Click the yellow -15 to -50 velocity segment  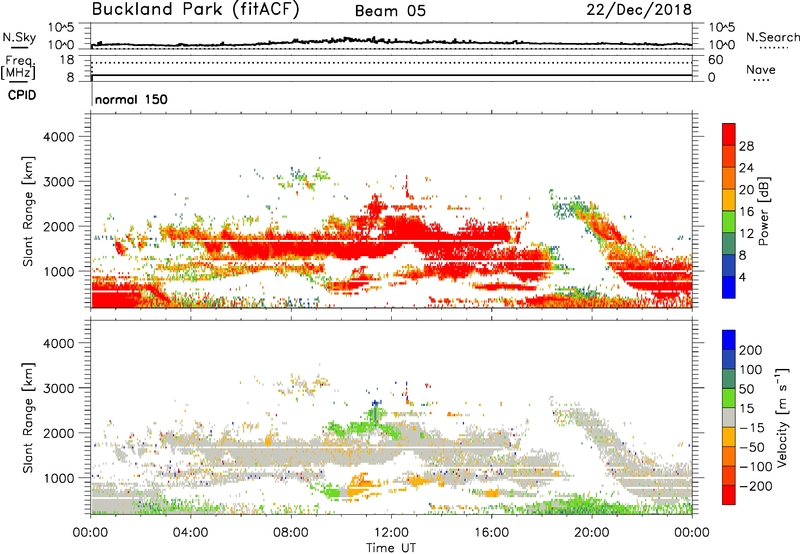pos(729,437)
